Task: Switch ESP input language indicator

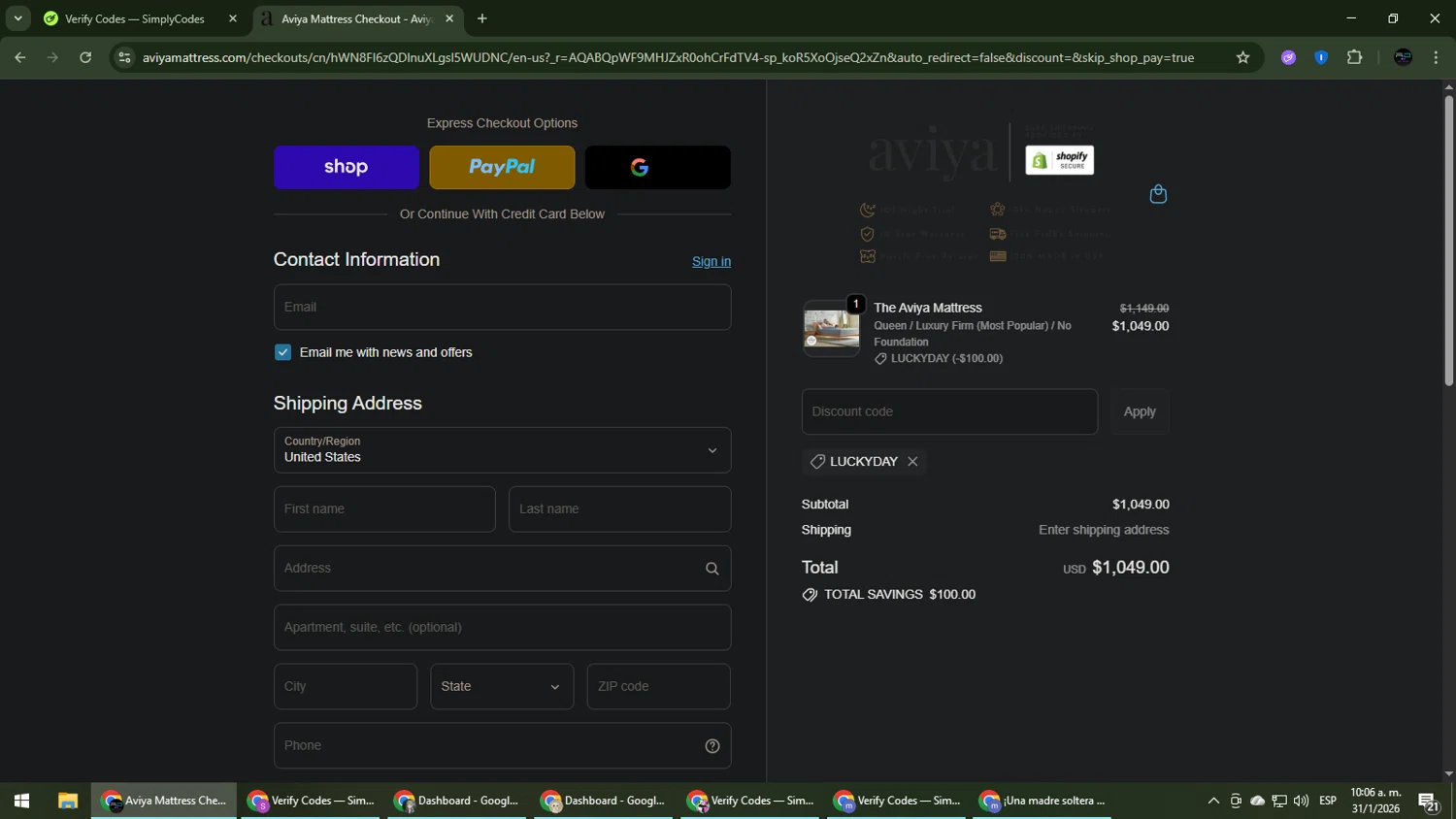Action: pyautogui.click(x=1328, y=801)
